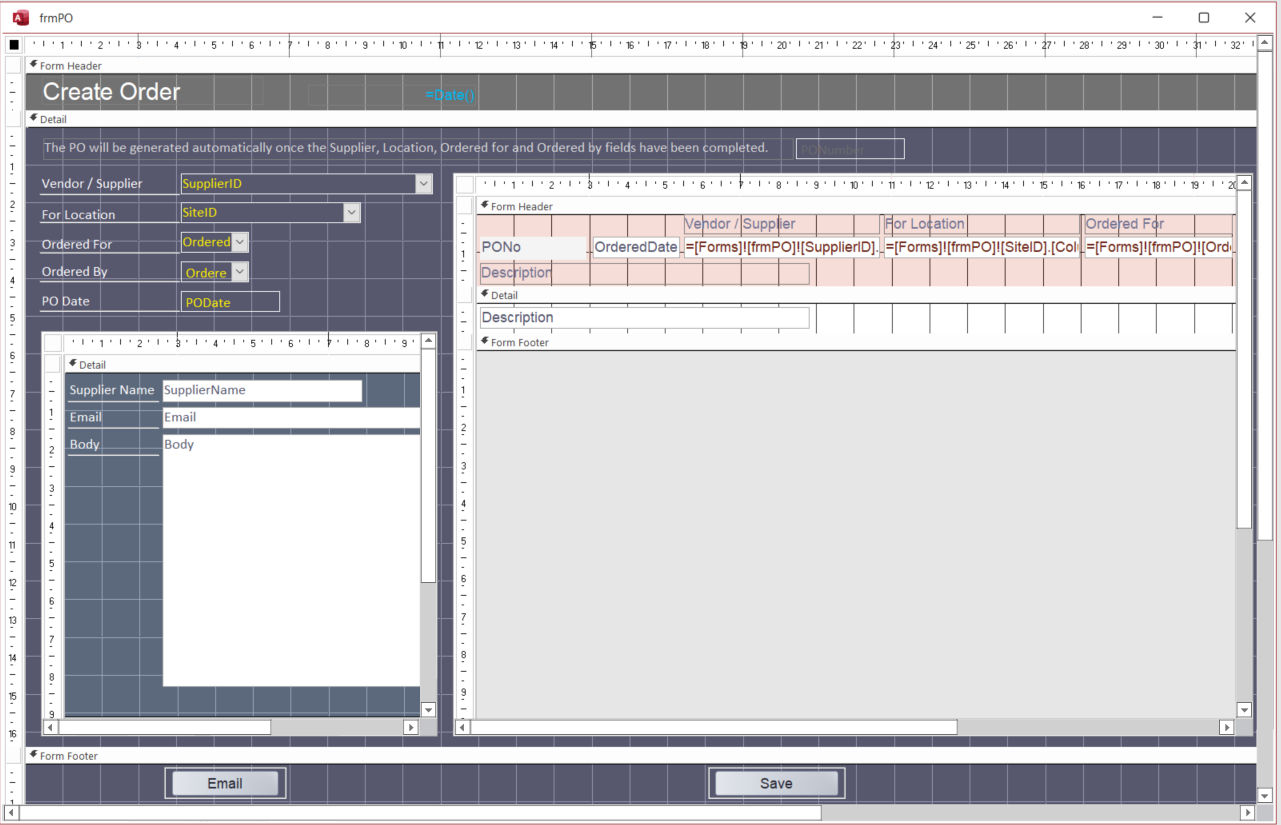Select the large Body text box

[291, 560]
